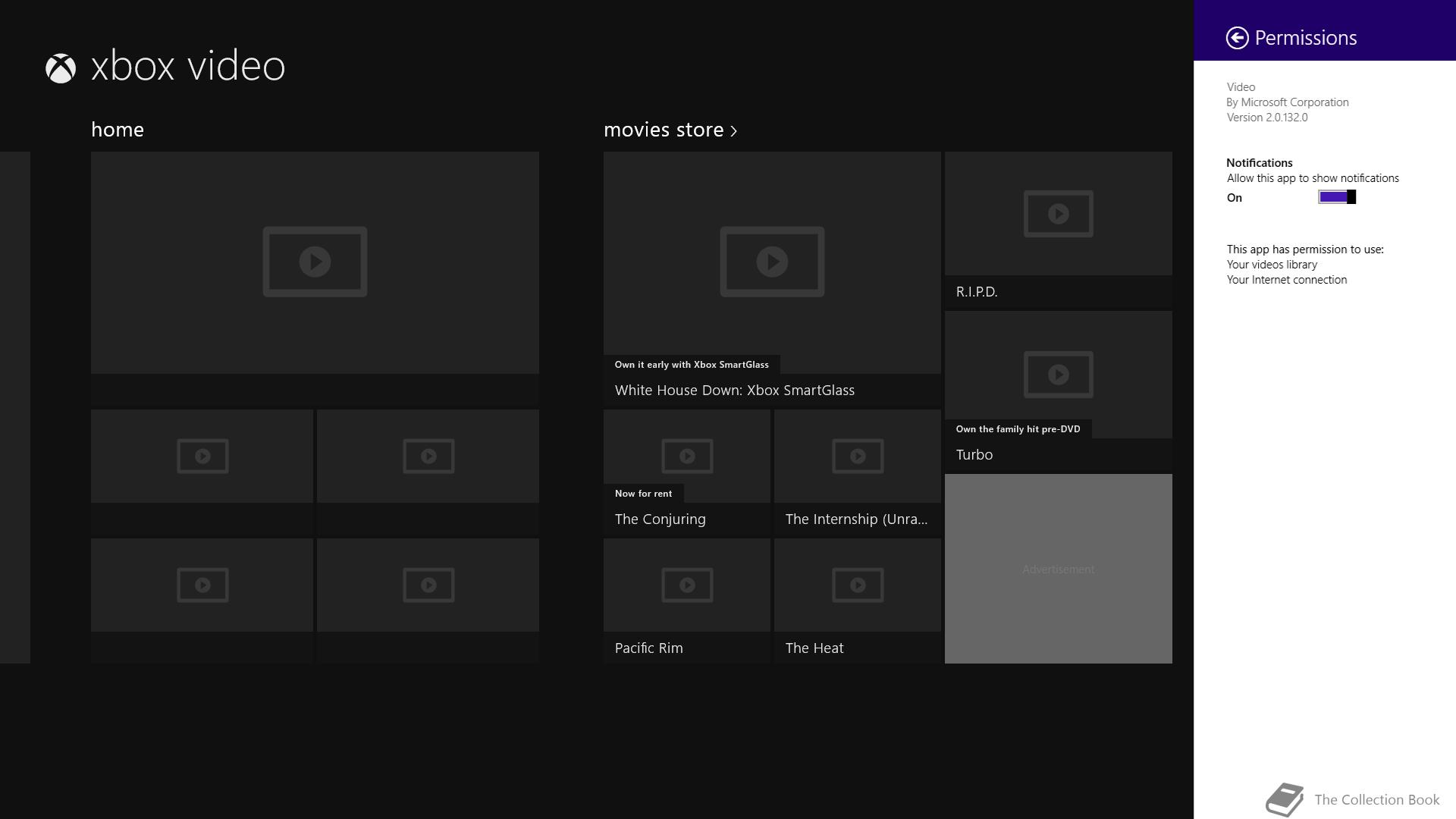Click the Turbo title text
The height and width of the screenshot is (819, 1456).
(974, 455)
